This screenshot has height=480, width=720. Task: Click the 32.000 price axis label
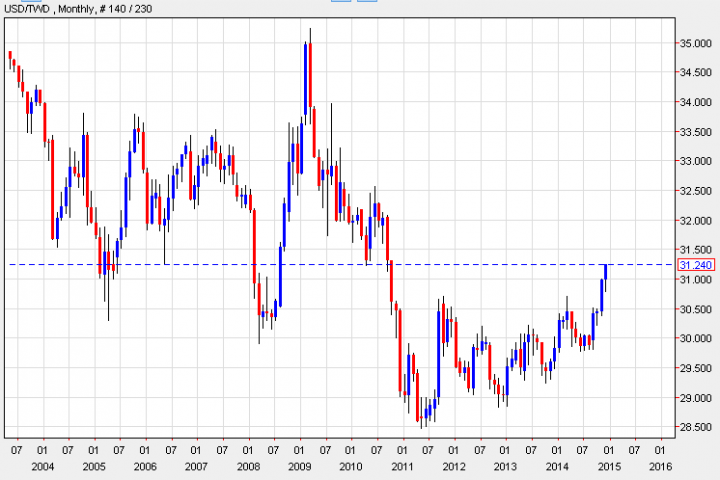coord(695,220)
